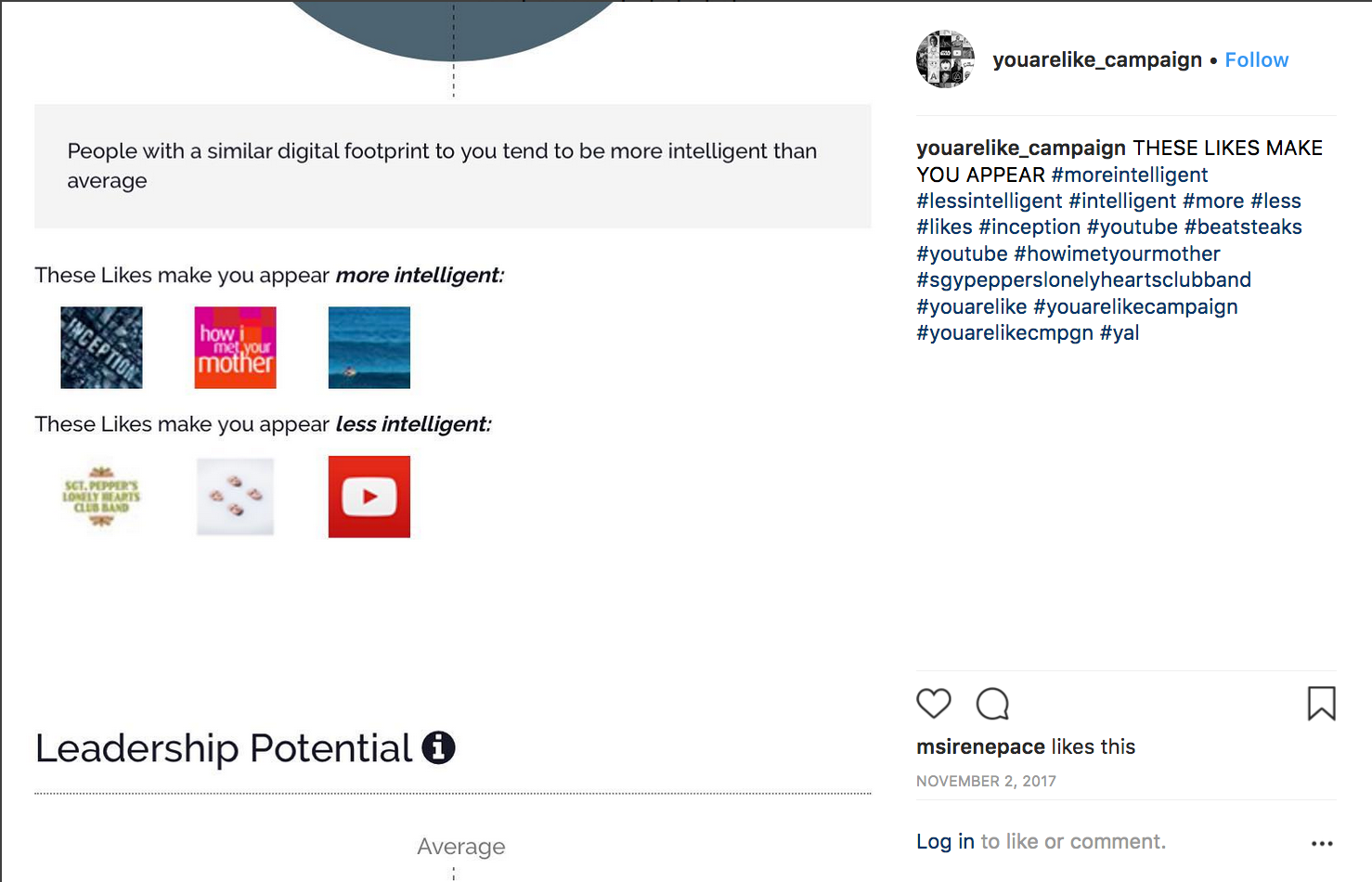Open the #howimetyourmother hashtag

pyautogui.click(x=1117, y=253)
